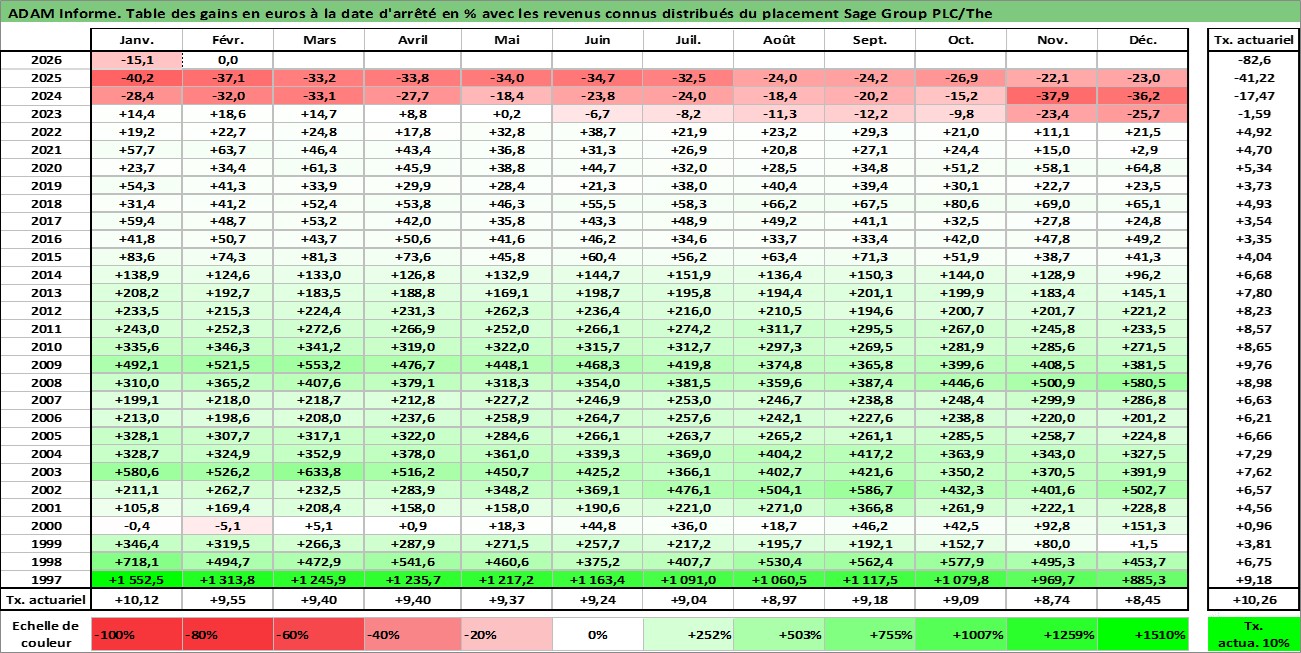Select the 'Déc.' column header
The image size is (1301, 653).
1142,40
